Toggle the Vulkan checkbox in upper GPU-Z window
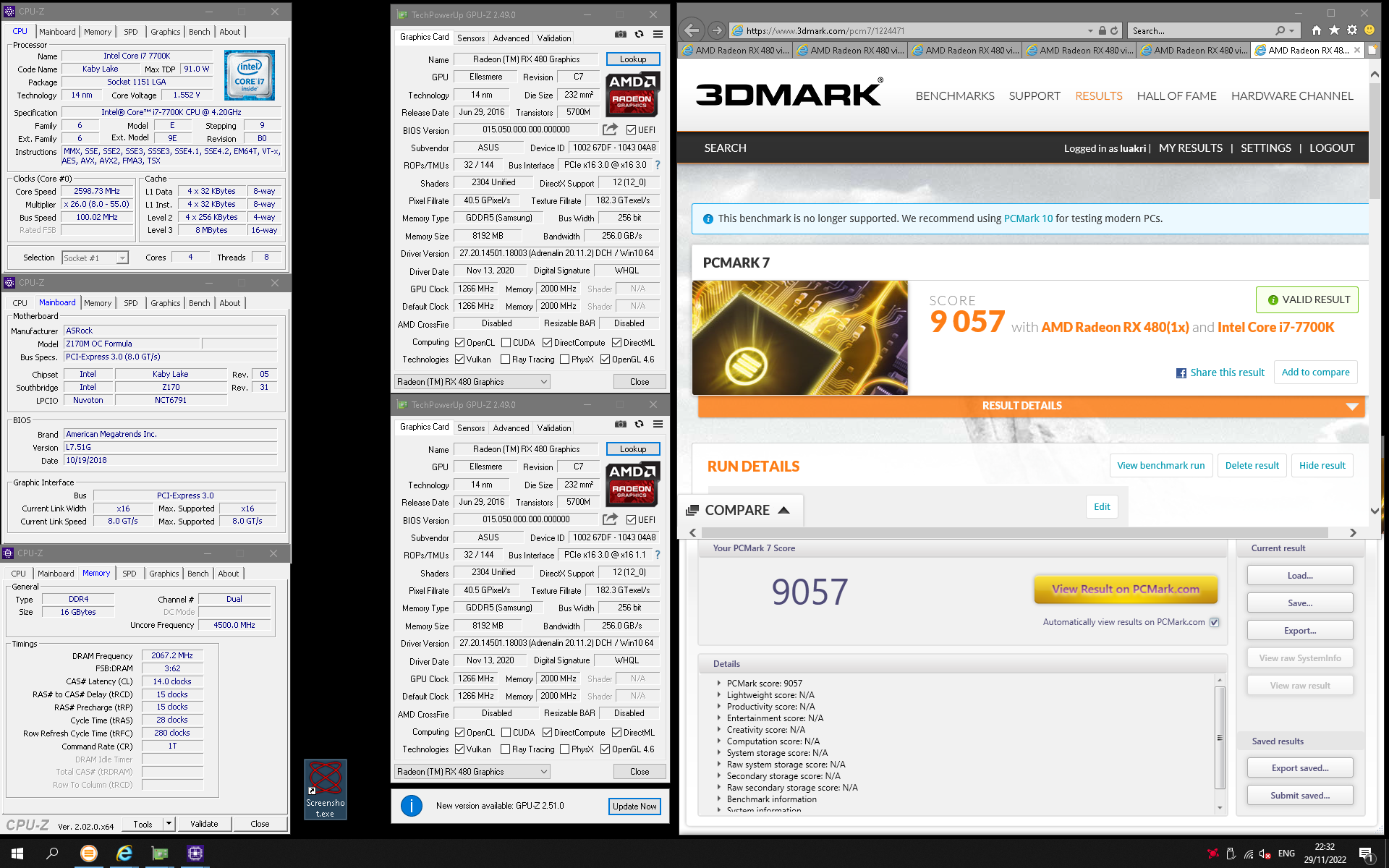This screenshot has width=1389, height=868. coord(459,359)
